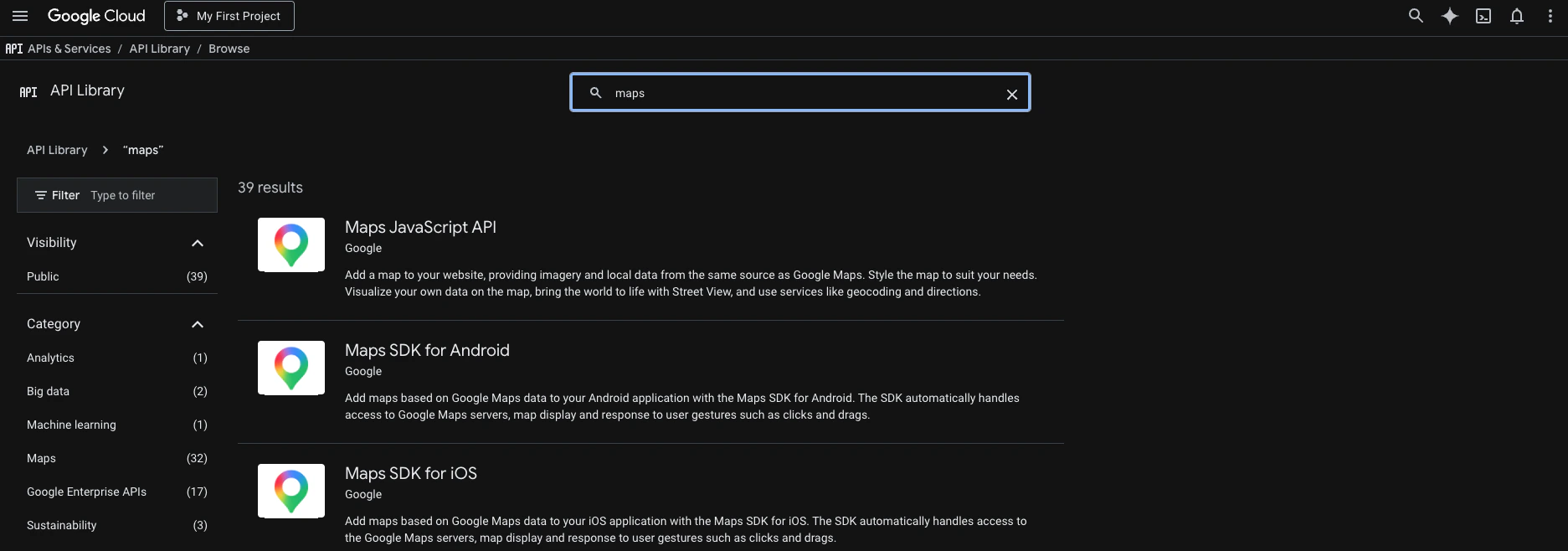Click the Filter icon in the filter box
The image size is (1568, 551).
tap(40, 195)
